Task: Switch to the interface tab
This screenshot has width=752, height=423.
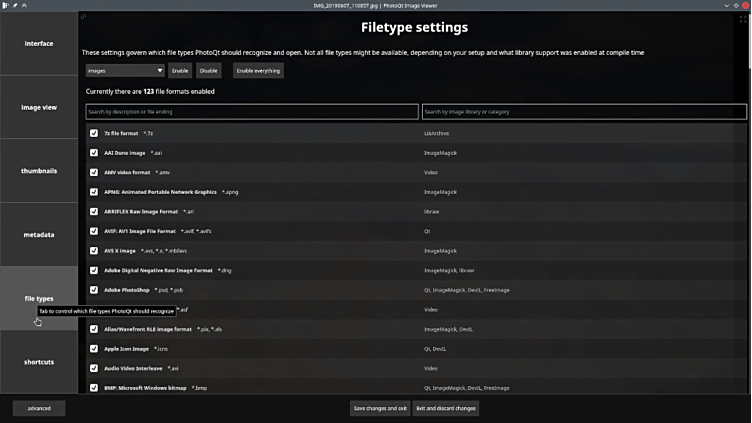Action: [39, 44]
